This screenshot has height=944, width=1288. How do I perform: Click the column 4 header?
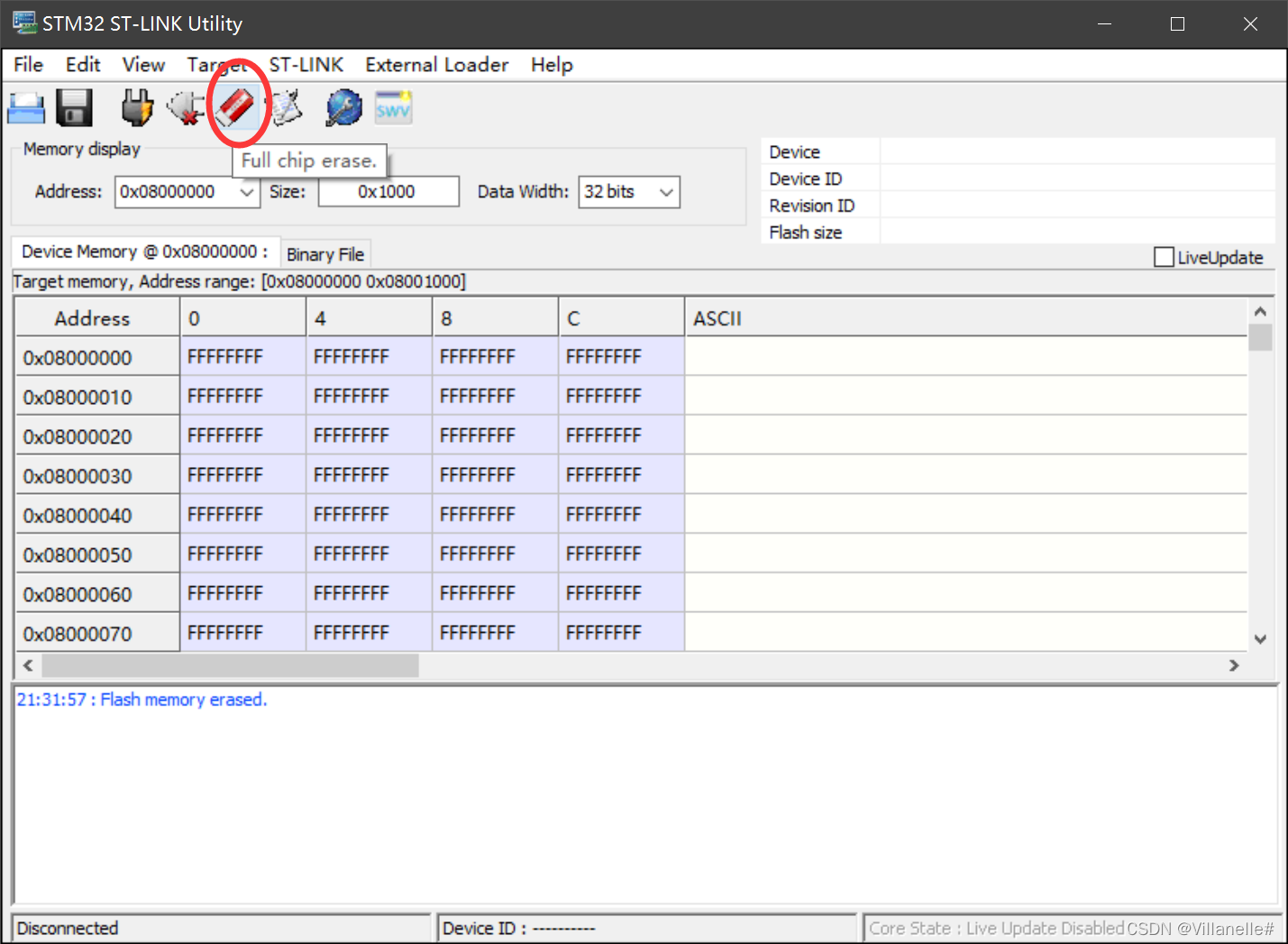[370, 318]
